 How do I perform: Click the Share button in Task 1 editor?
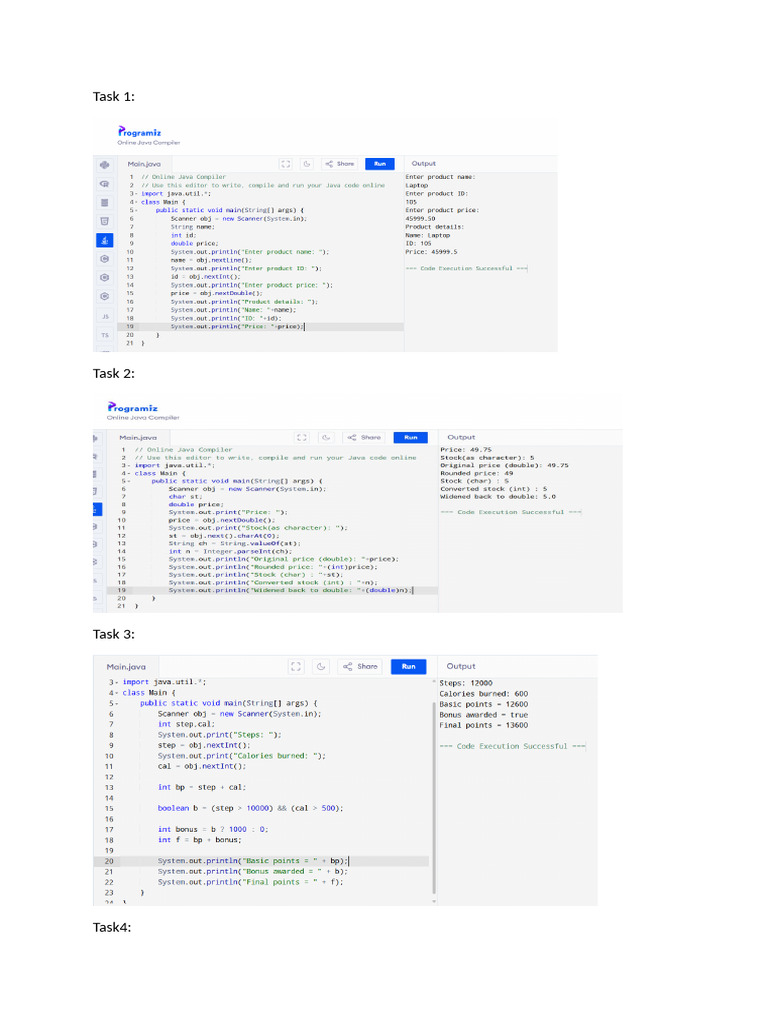[x=340, y=164]
